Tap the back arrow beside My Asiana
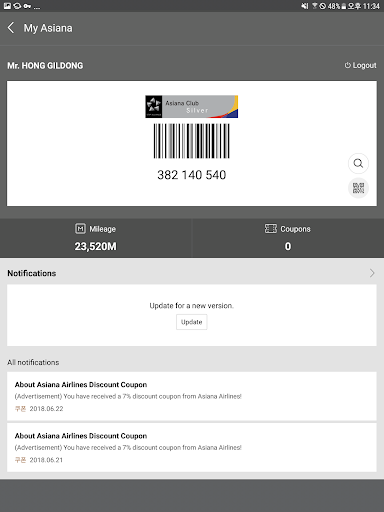 (x=11, y=28)
